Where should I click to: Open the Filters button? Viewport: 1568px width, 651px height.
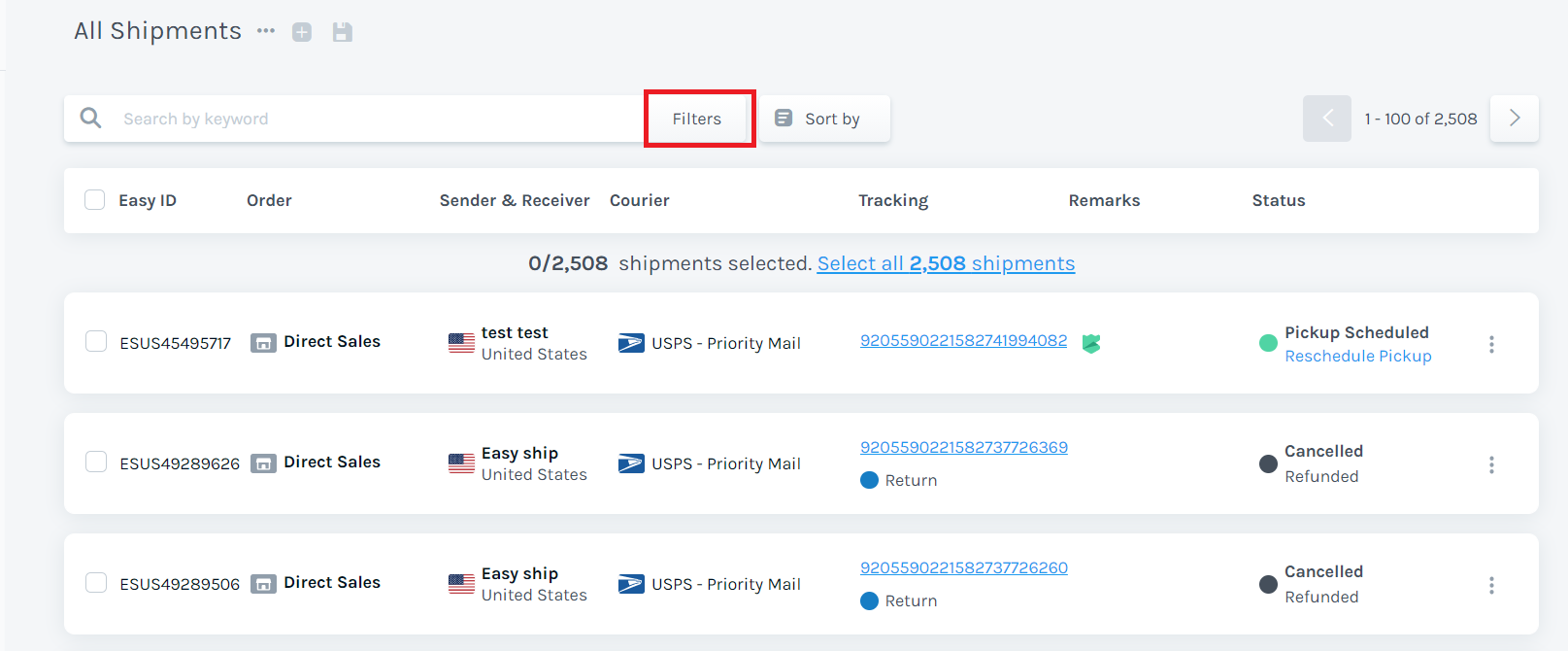point(697,119)
